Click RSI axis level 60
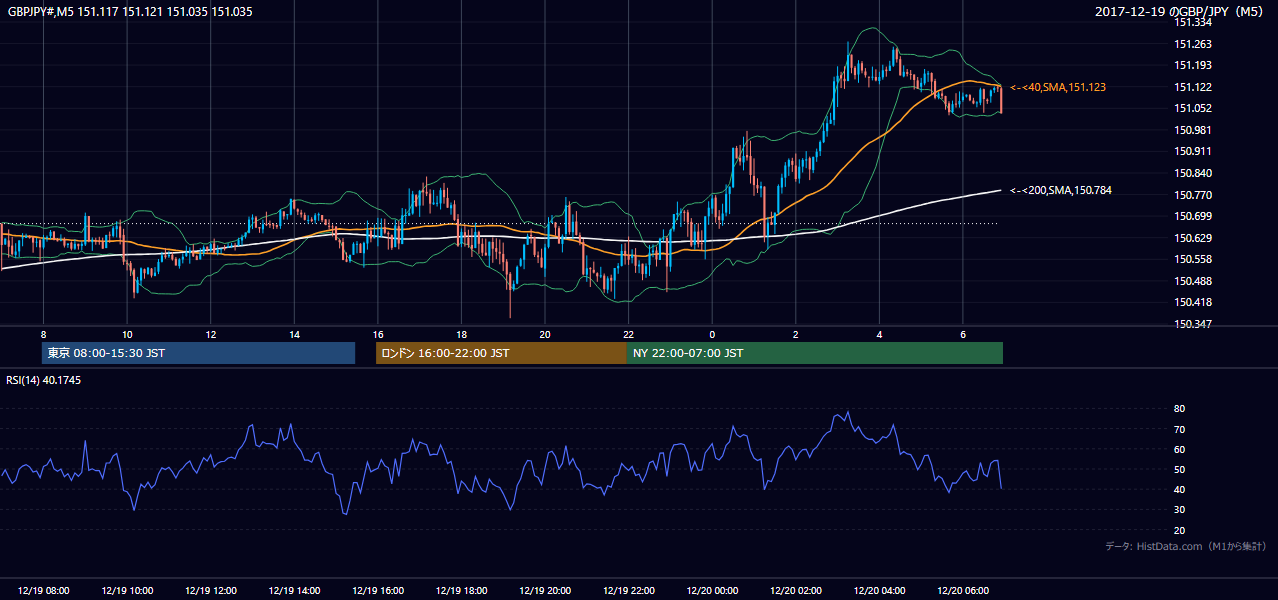 click(x=1180, y=449)
